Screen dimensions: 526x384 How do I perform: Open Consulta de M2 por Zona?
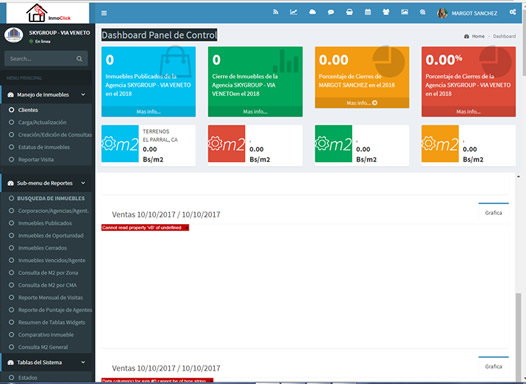tap(48, 273)
